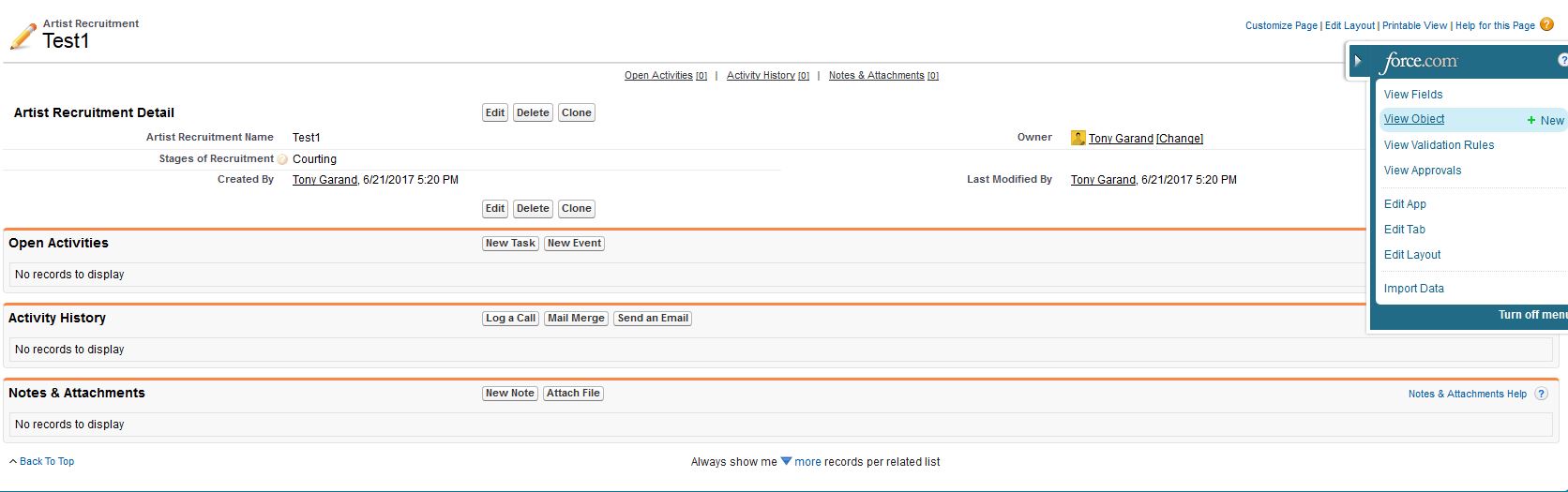The width and height of the screenshot is (1568, 492).
Task: Choose Import Data from the menu
Action: (1413, 289)
